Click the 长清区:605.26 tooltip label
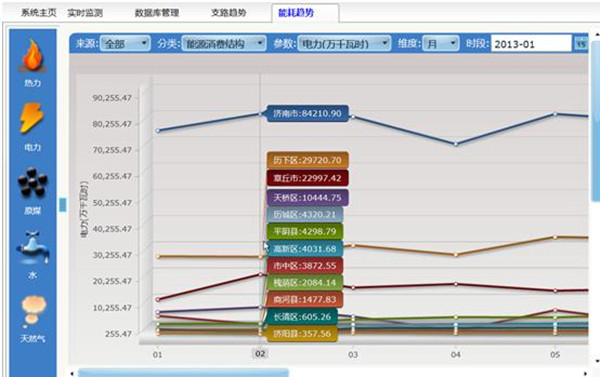Image resolution: width=600 pixels, height=377 pixels. tap(302, 317)
